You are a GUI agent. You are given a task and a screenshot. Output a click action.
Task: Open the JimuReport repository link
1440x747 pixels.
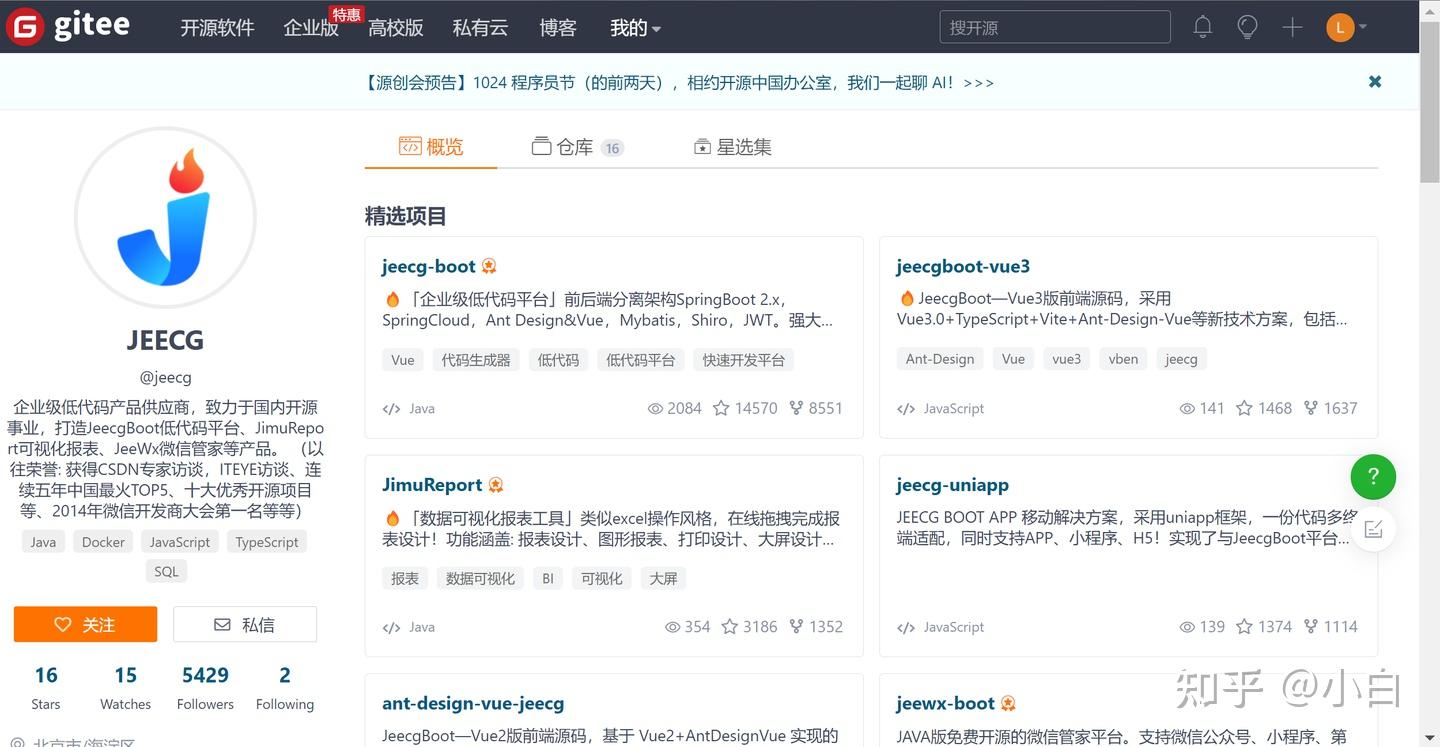tap(432, 484)
